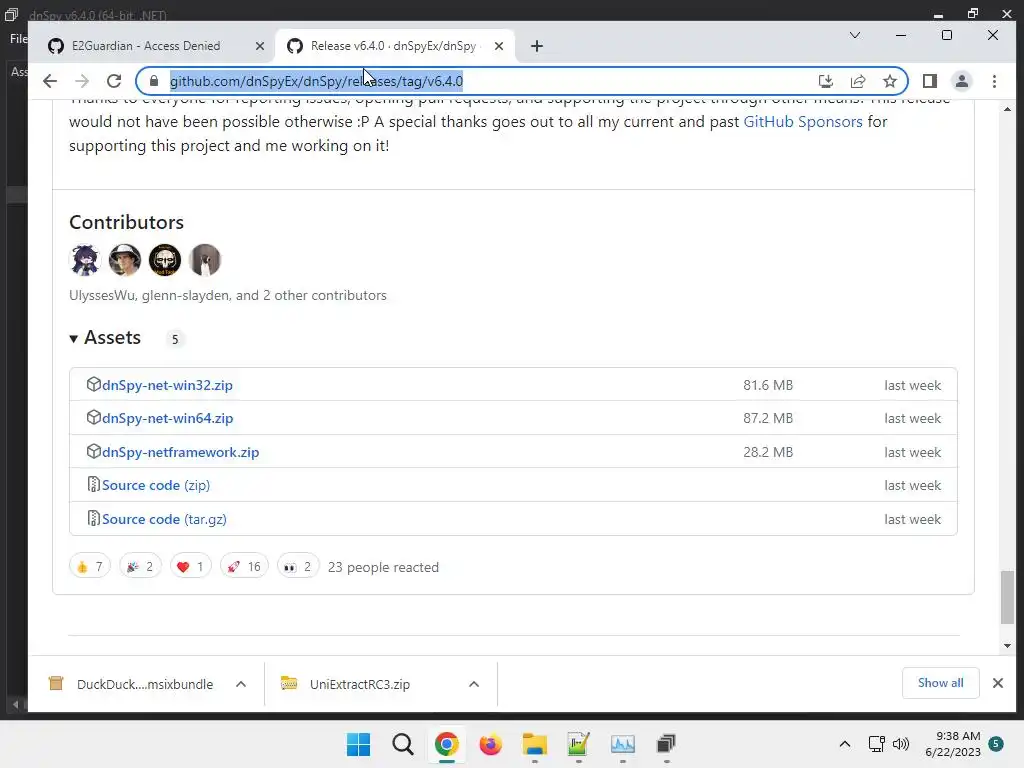Open Windows taskbar search

coord(402,744)
